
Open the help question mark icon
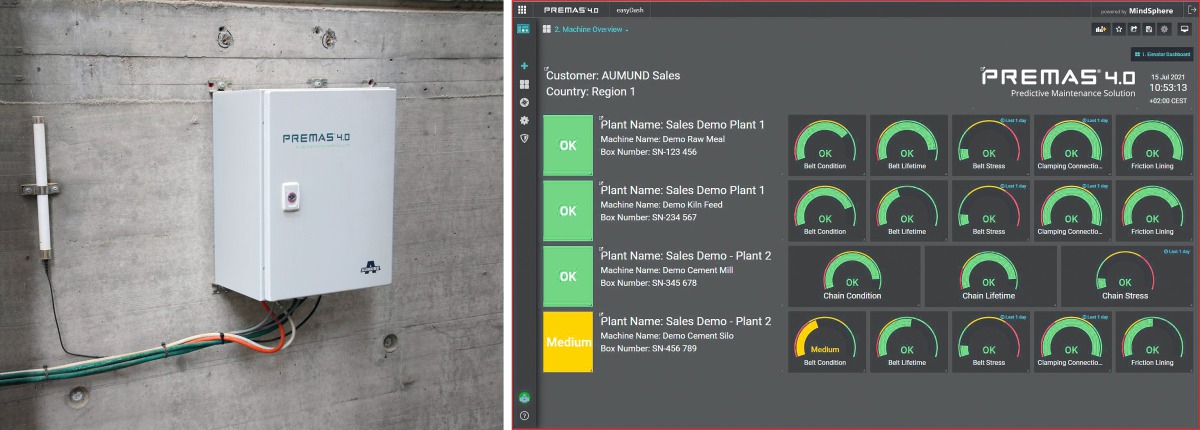click(524, 415)
